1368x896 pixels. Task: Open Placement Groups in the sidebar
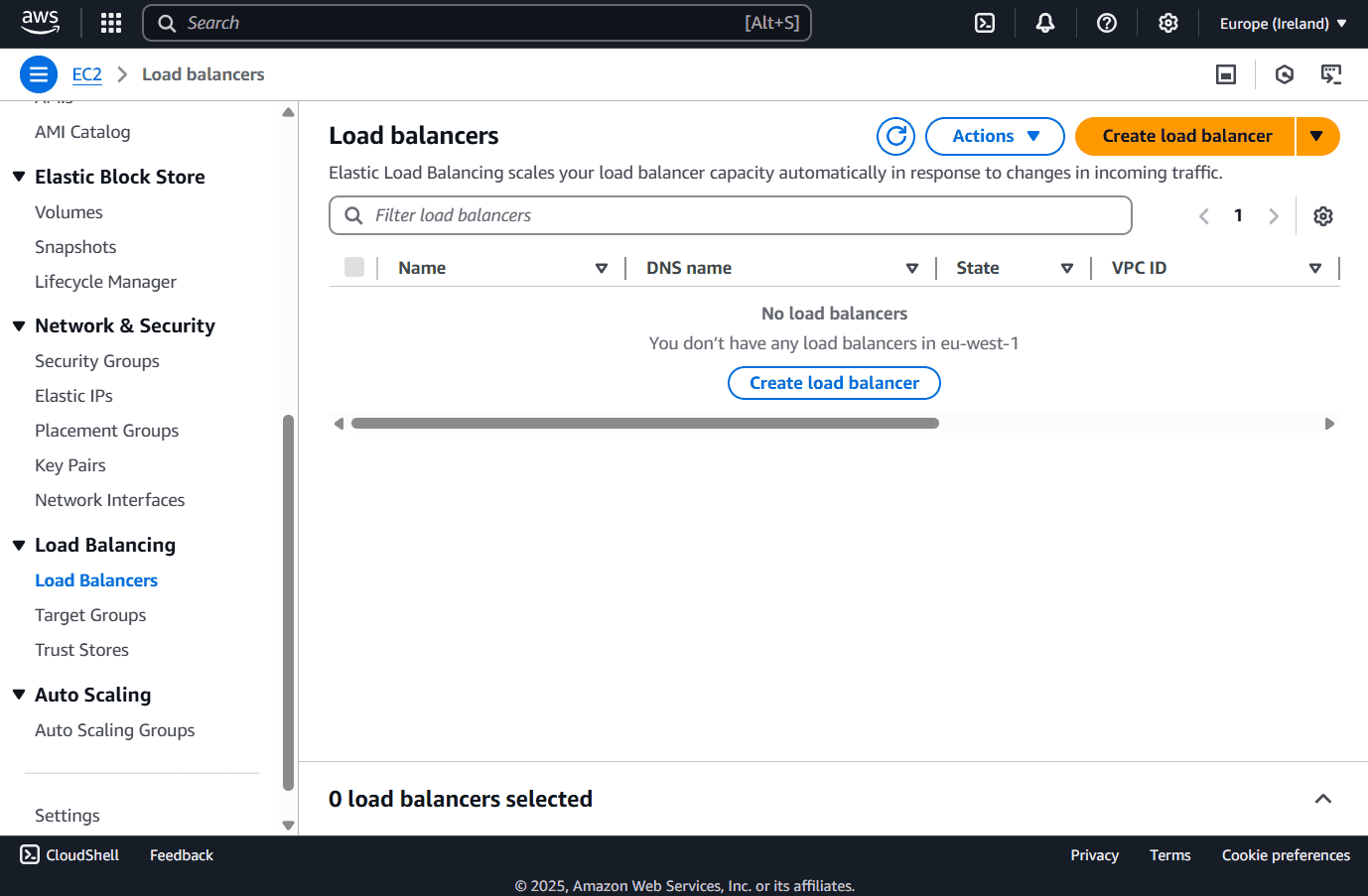(x=106, y=431)
